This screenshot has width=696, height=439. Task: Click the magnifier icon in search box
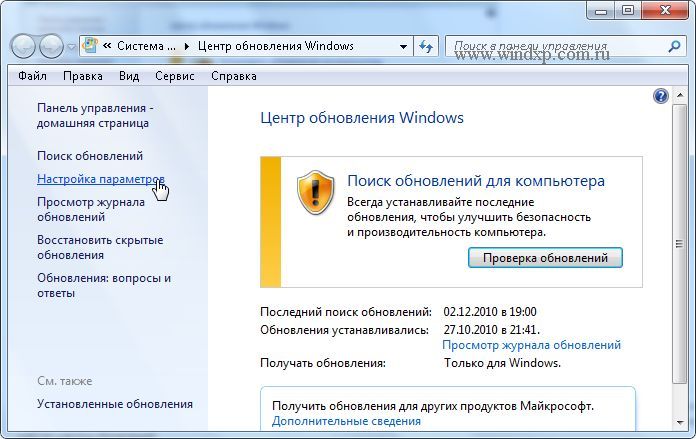coord(674,46)
